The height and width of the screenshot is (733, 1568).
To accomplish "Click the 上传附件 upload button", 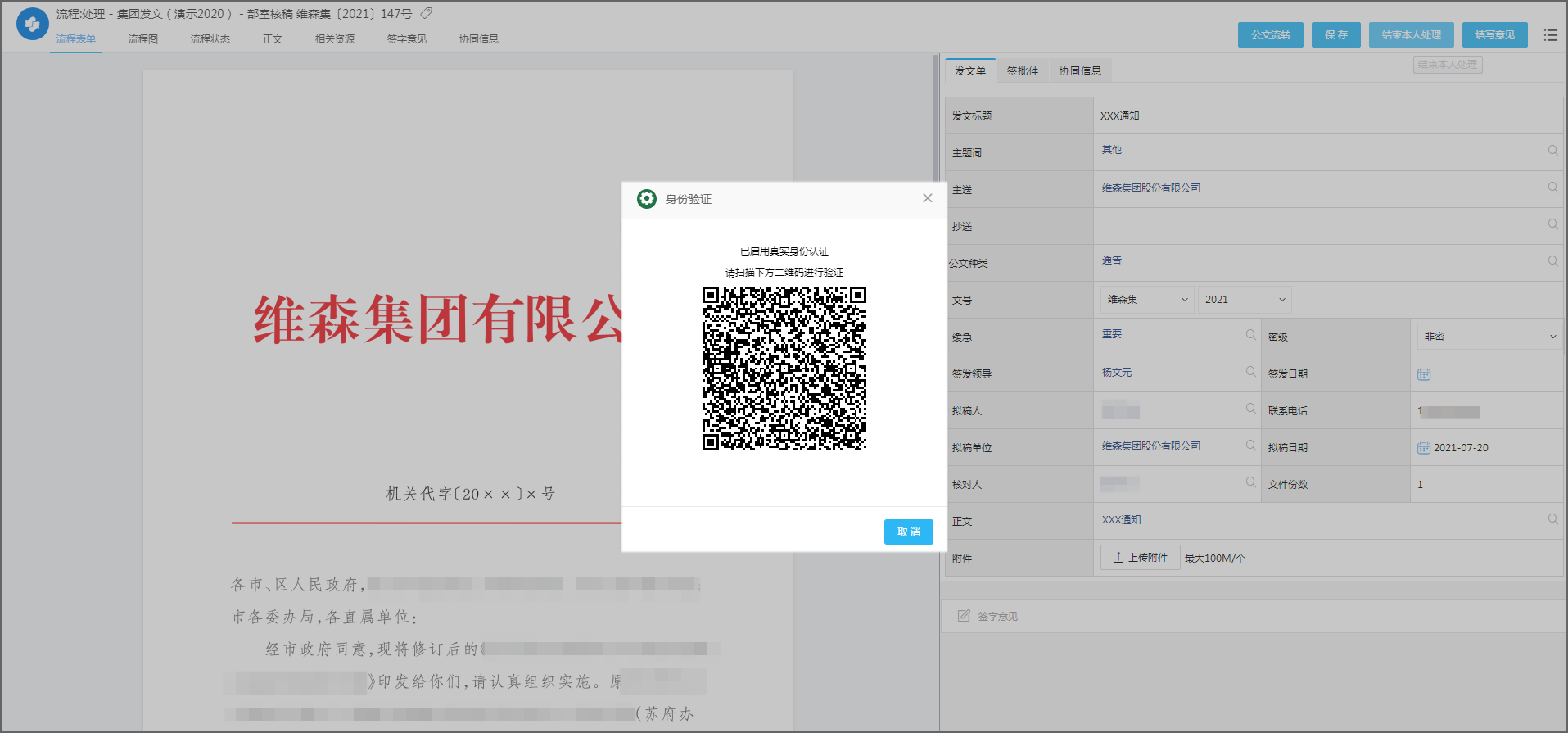I will pos(1140,558).
